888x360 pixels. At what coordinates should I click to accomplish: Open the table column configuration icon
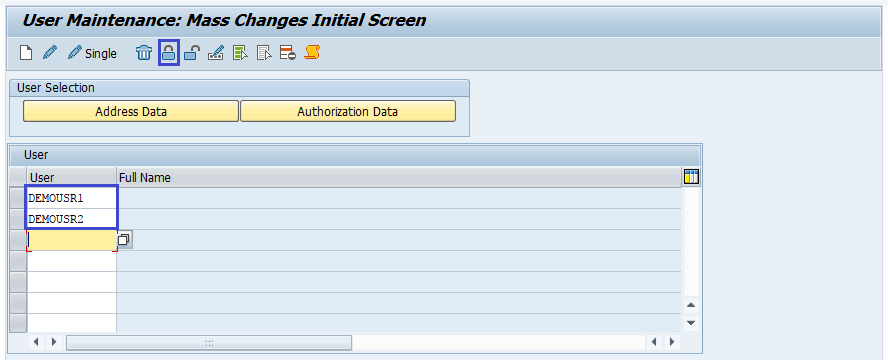pyautogui.click(x=691, y=177)
